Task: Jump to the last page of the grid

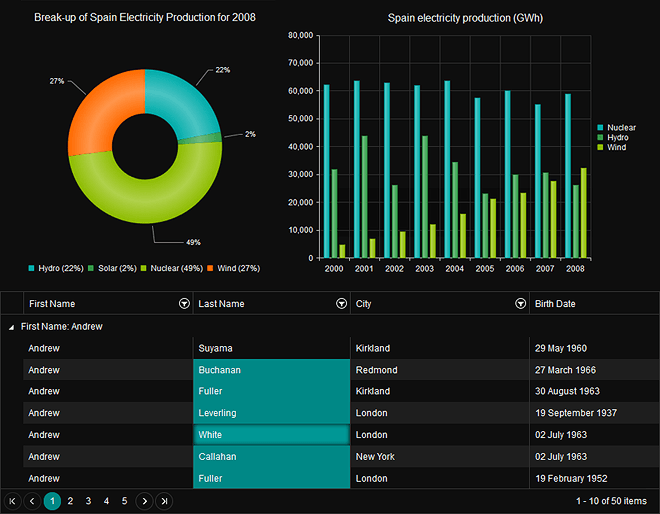Action: point(164,501)
